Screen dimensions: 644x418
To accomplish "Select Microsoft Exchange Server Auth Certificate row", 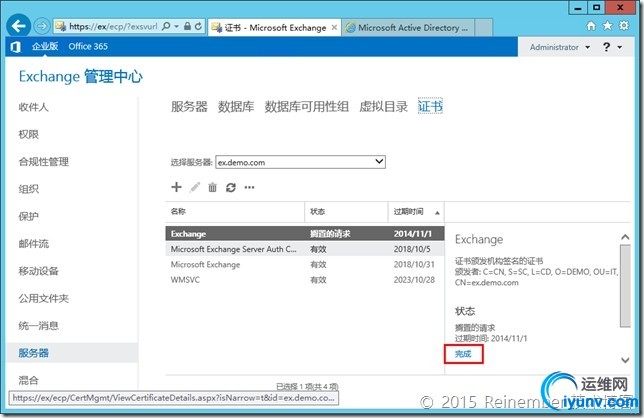I will [305, 249].
